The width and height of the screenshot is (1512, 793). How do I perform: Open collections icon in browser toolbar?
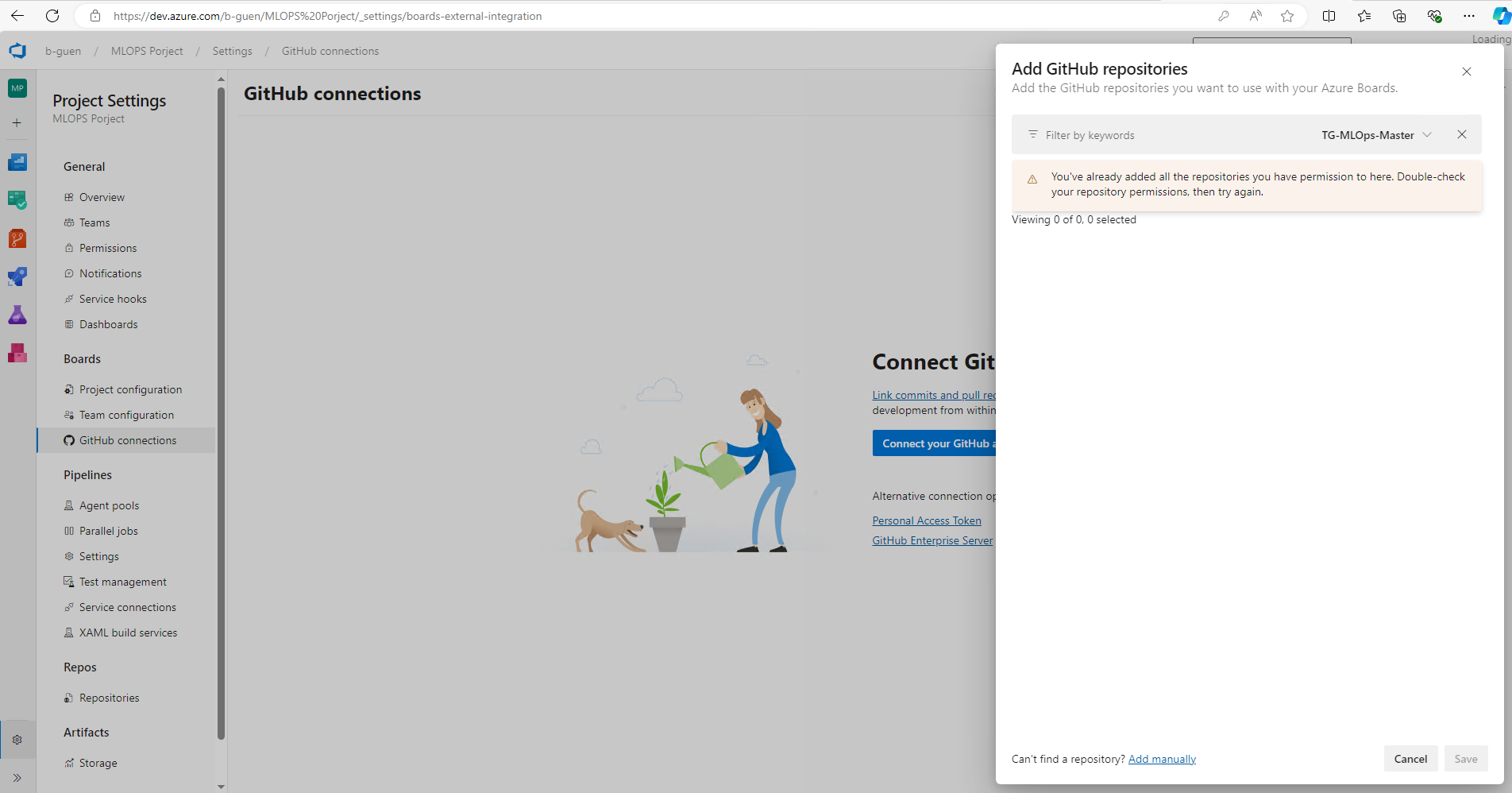1399,16
